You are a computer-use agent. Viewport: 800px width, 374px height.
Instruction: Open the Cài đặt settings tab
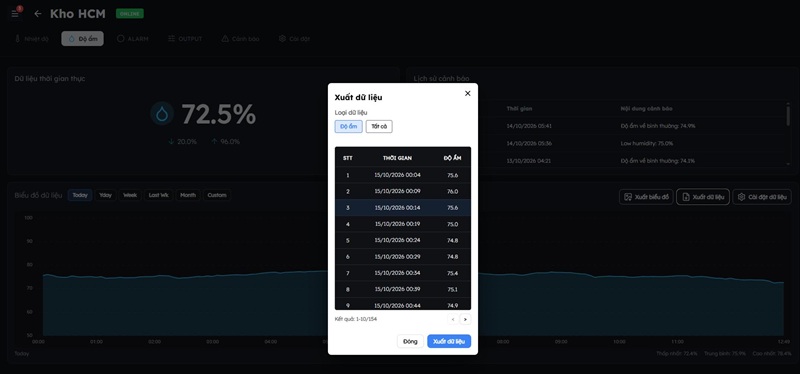tap(294, 39)
